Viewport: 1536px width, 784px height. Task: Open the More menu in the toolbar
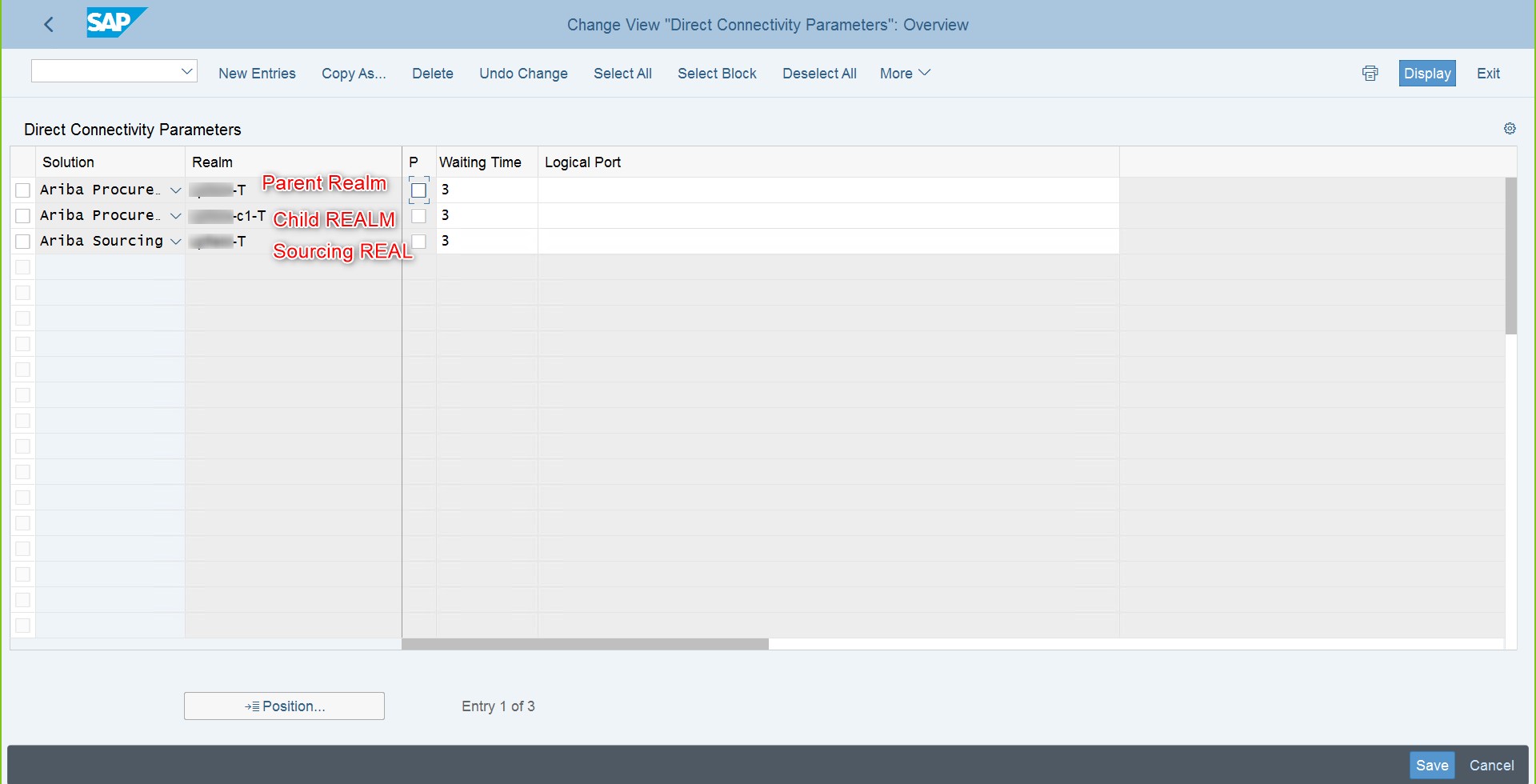904,73
